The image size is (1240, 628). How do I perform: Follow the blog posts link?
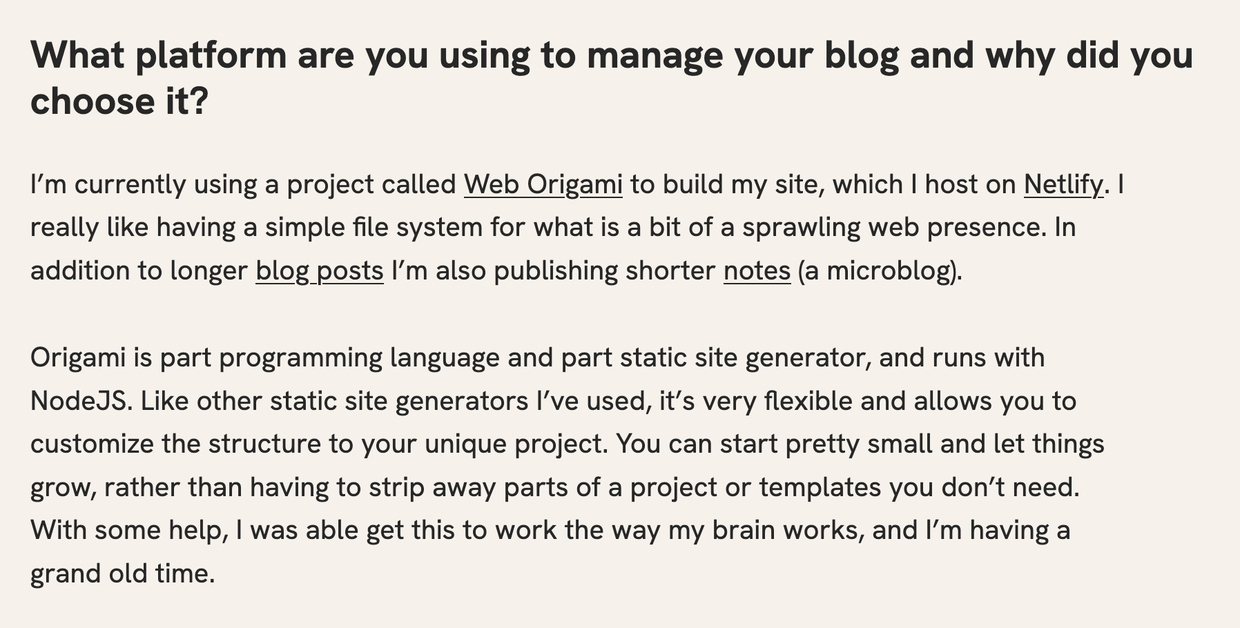pyautogui.click(x=320, y=271)
